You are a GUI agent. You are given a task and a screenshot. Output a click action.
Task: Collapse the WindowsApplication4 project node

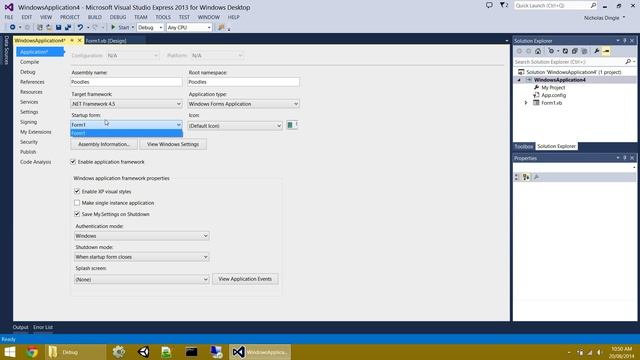(x=519, y=80)
